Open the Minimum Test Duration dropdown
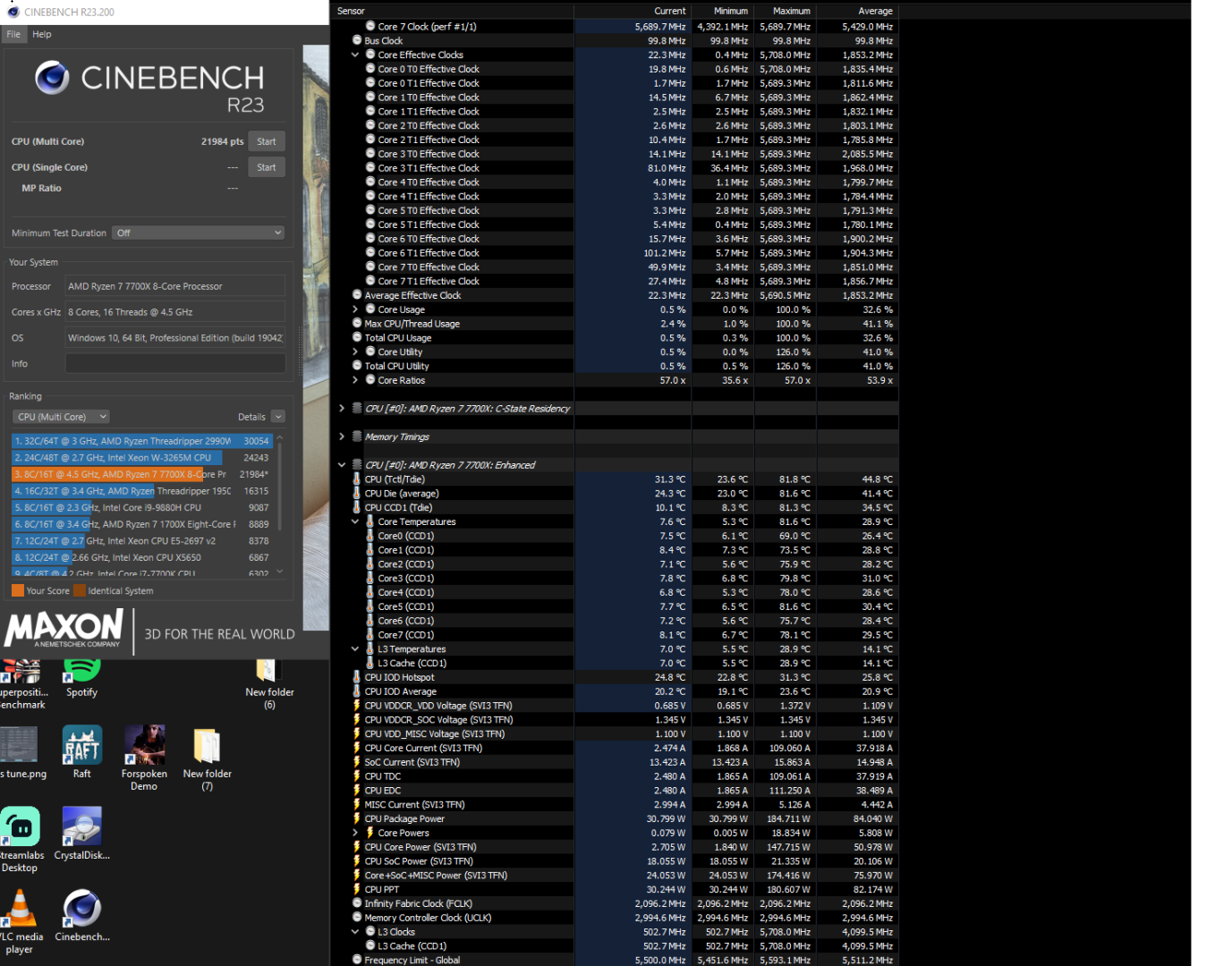Image resolution: width=1232 pixels, height=966 pixels. [199, 233]
